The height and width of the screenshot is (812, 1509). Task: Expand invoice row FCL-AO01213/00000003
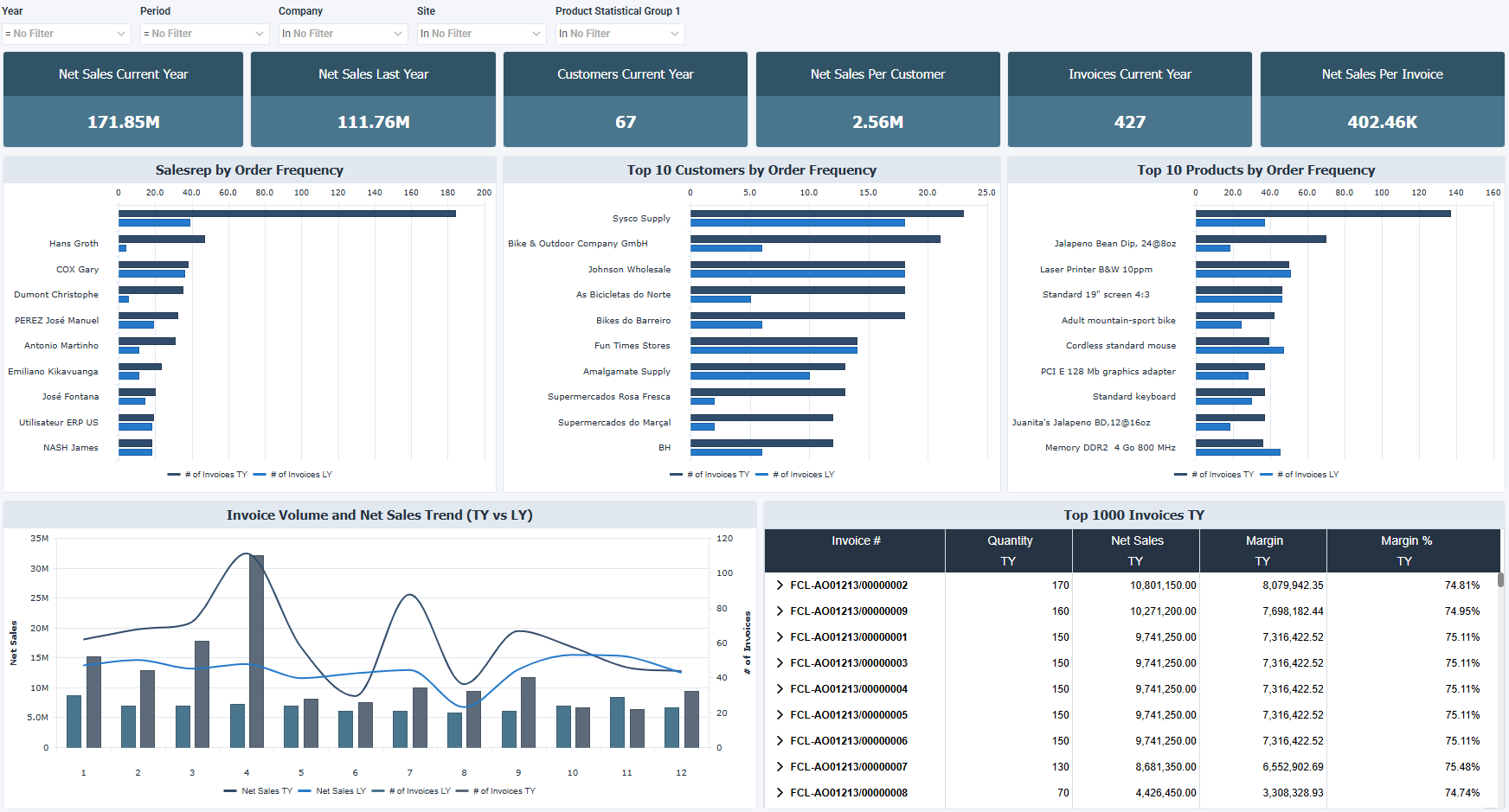780,663
